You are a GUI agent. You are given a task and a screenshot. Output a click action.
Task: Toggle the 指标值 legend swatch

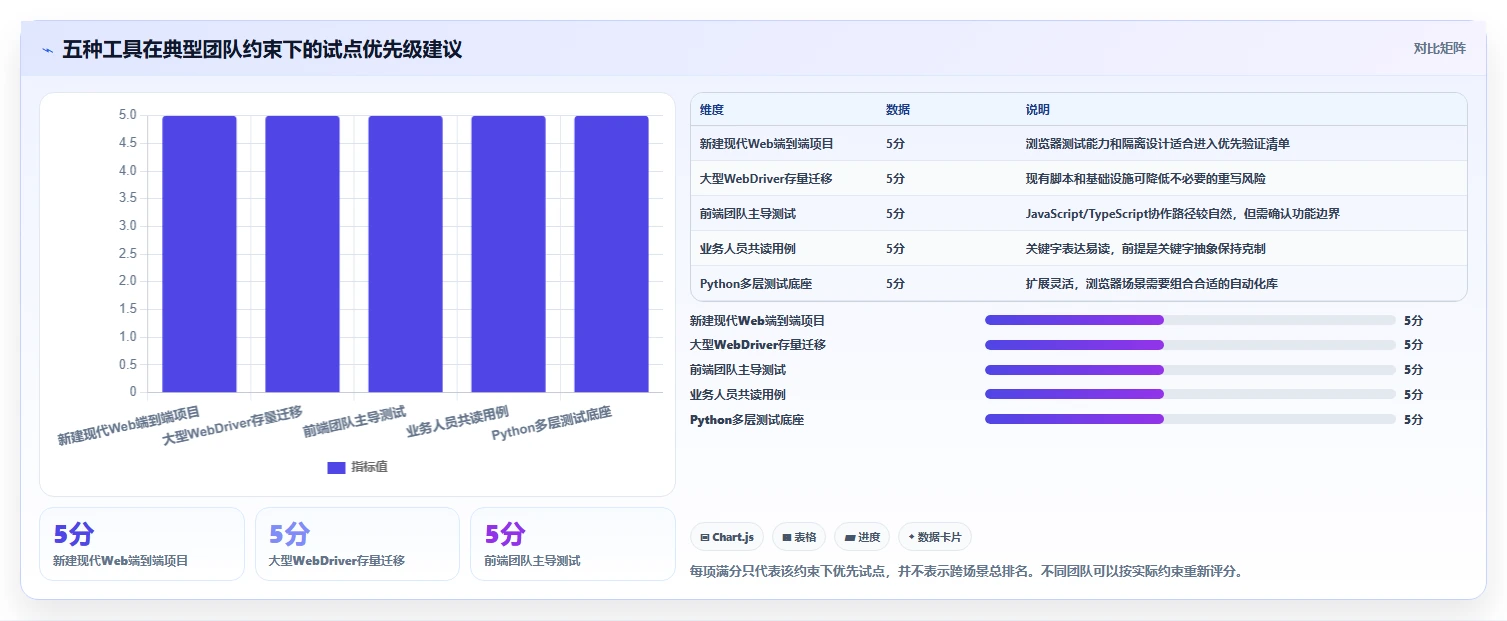336,467
